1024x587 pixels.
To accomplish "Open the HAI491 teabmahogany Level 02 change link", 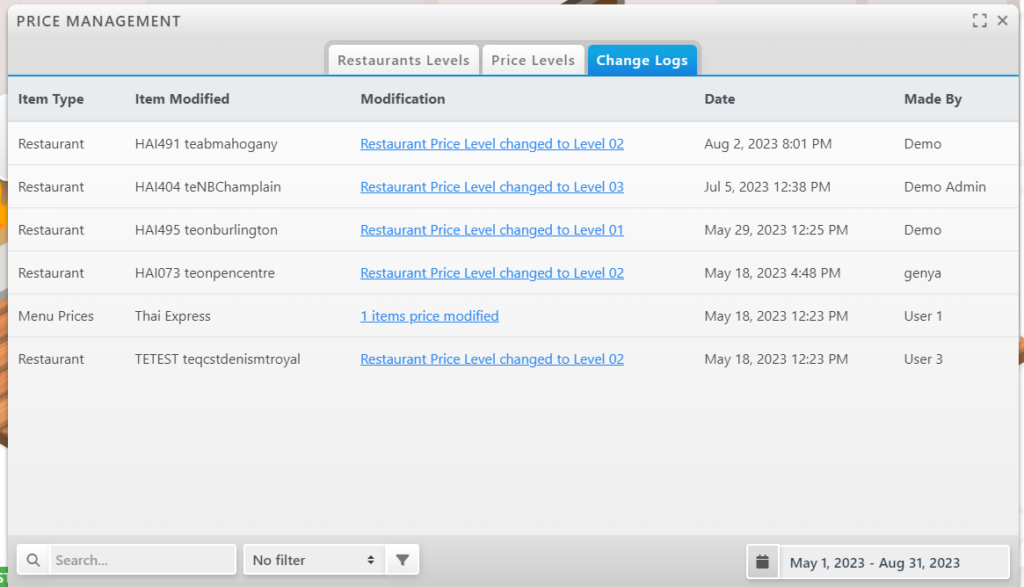I will 492,144.
